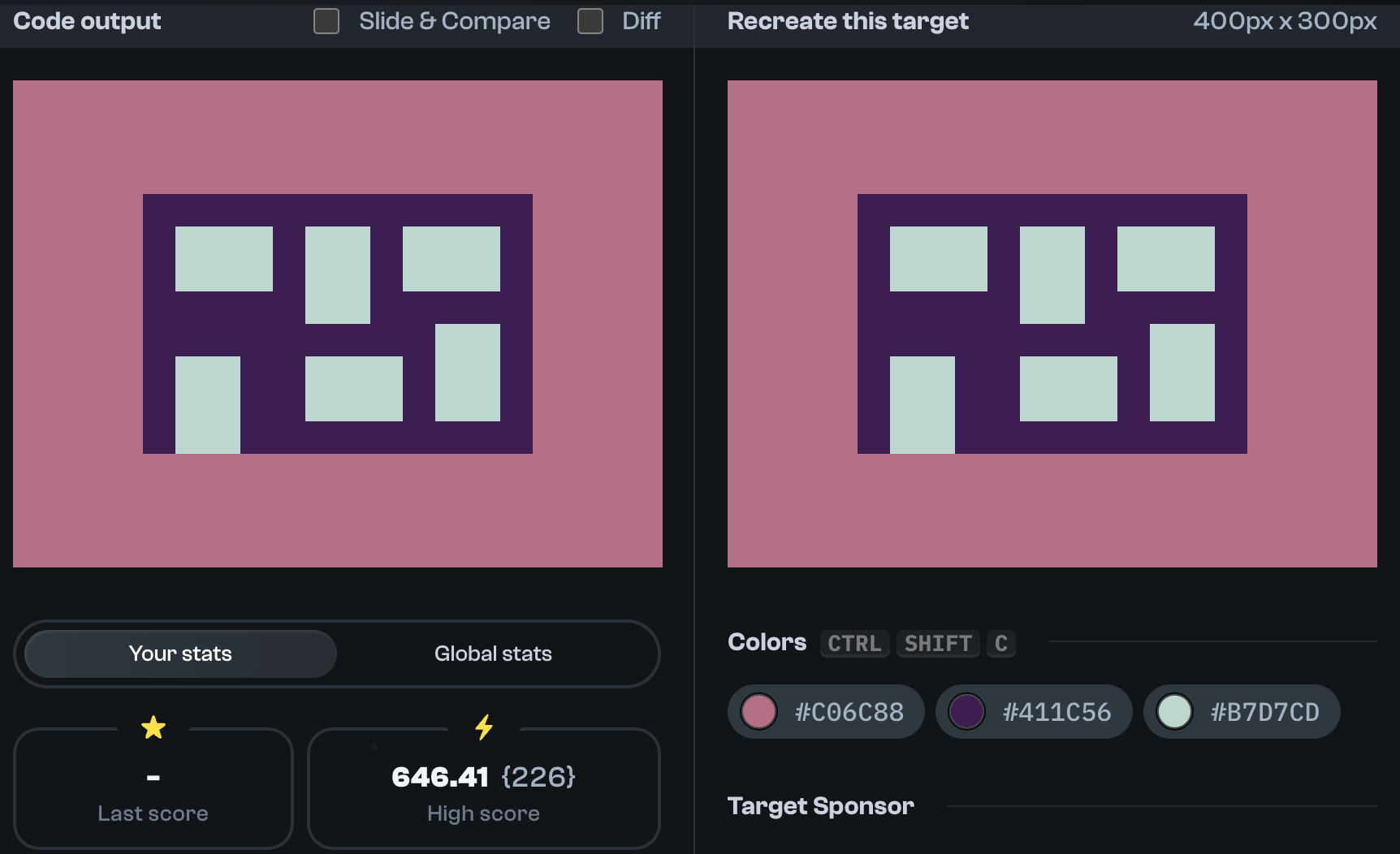Click the target preview image

point(1052,322)
